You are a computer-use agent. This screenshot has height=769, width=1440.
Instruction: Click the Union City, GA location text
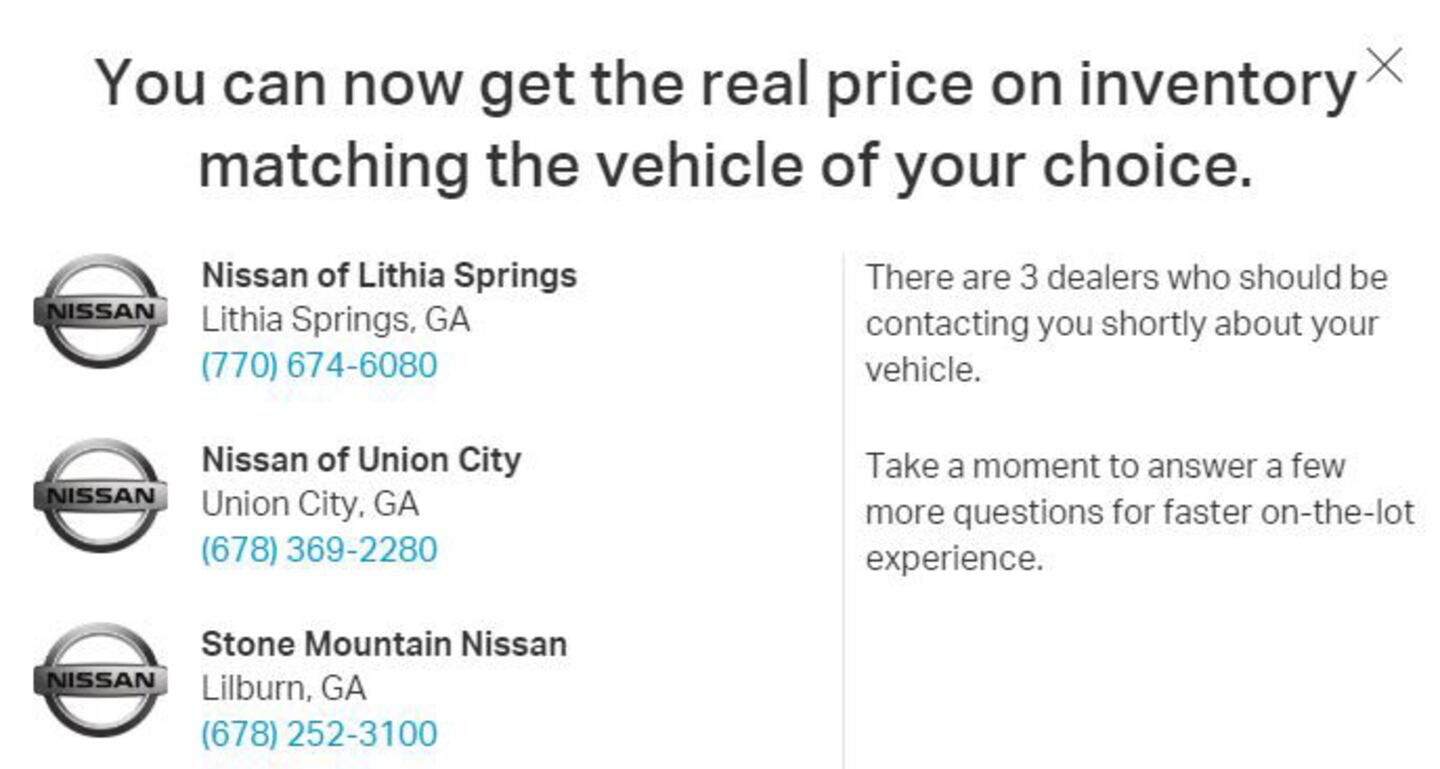[x=309, y=504]
